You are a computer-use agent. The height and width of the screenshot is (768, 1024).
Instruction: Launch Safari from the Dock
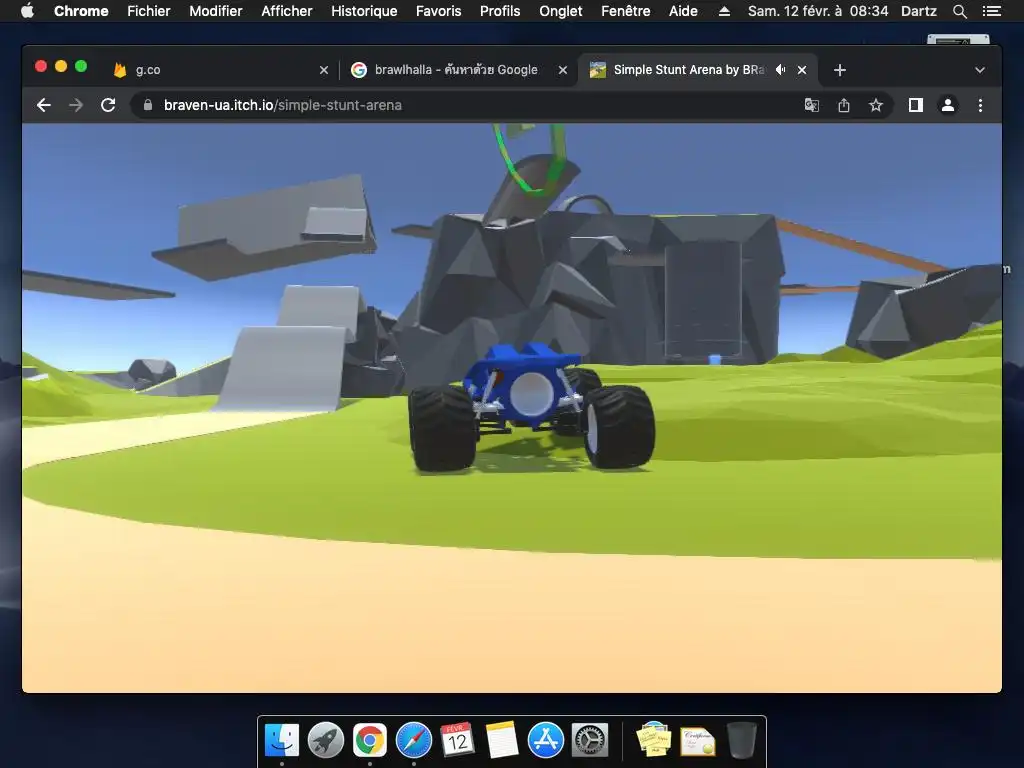pyautogui.click(x=413, y=740)
